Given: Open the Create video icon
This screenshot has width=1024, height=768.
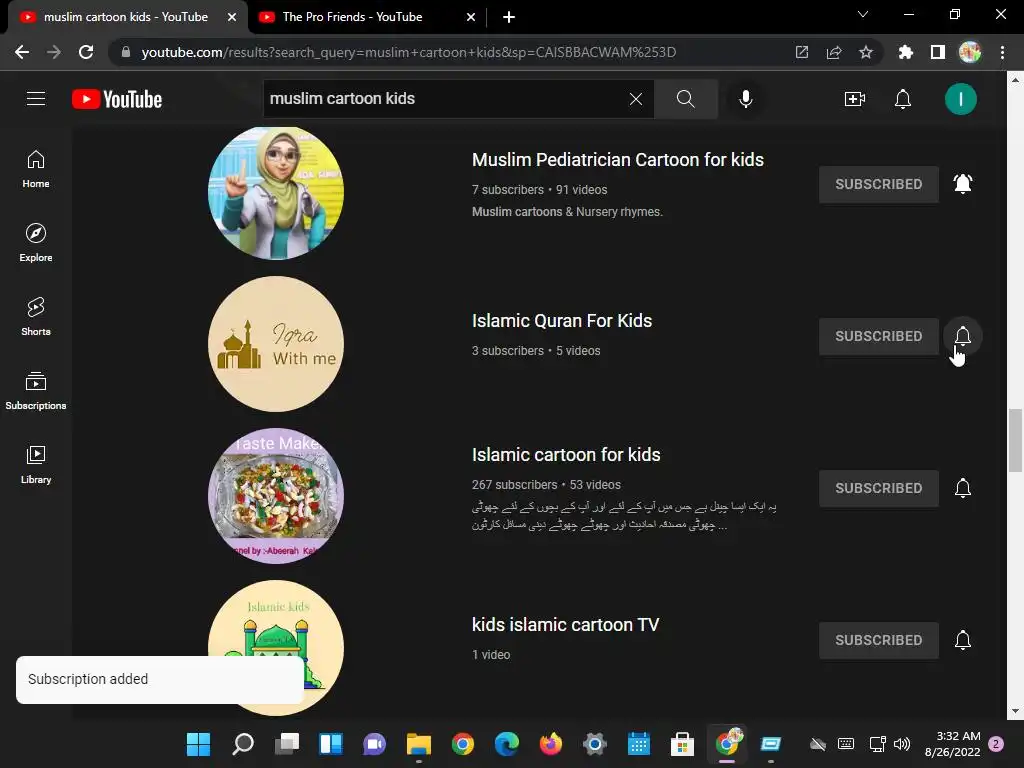Looking at the screenshot, I should pyautogui.click(x=855, y=99).
